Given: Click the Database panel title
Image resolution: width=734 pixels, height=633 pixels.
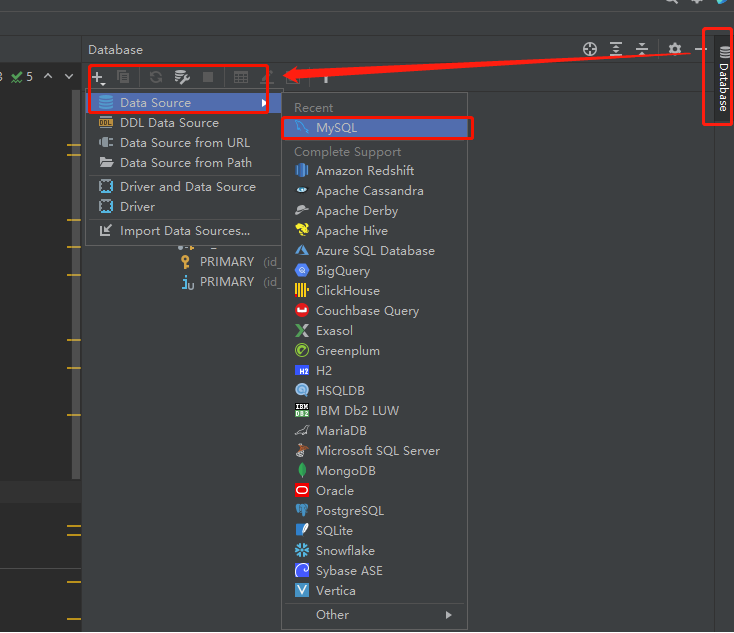Looking at the screenshot, I should click(116, 50).
